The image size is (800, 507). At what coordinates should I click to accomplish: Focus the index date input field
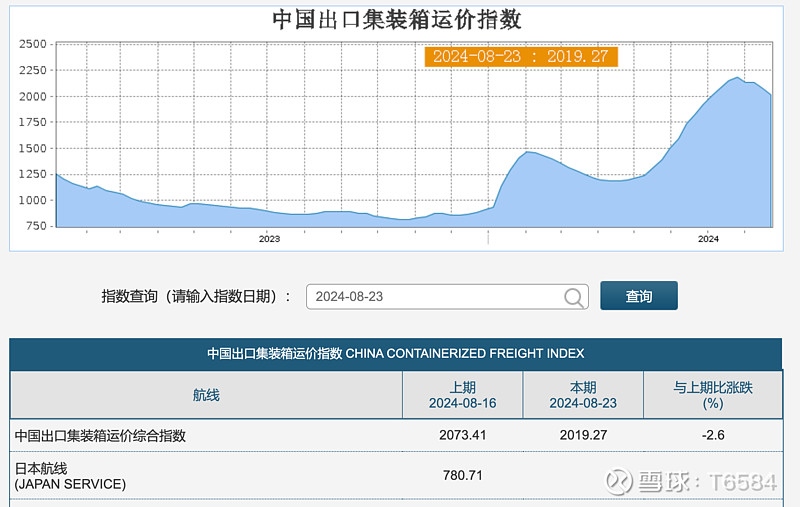pos(447,297)
